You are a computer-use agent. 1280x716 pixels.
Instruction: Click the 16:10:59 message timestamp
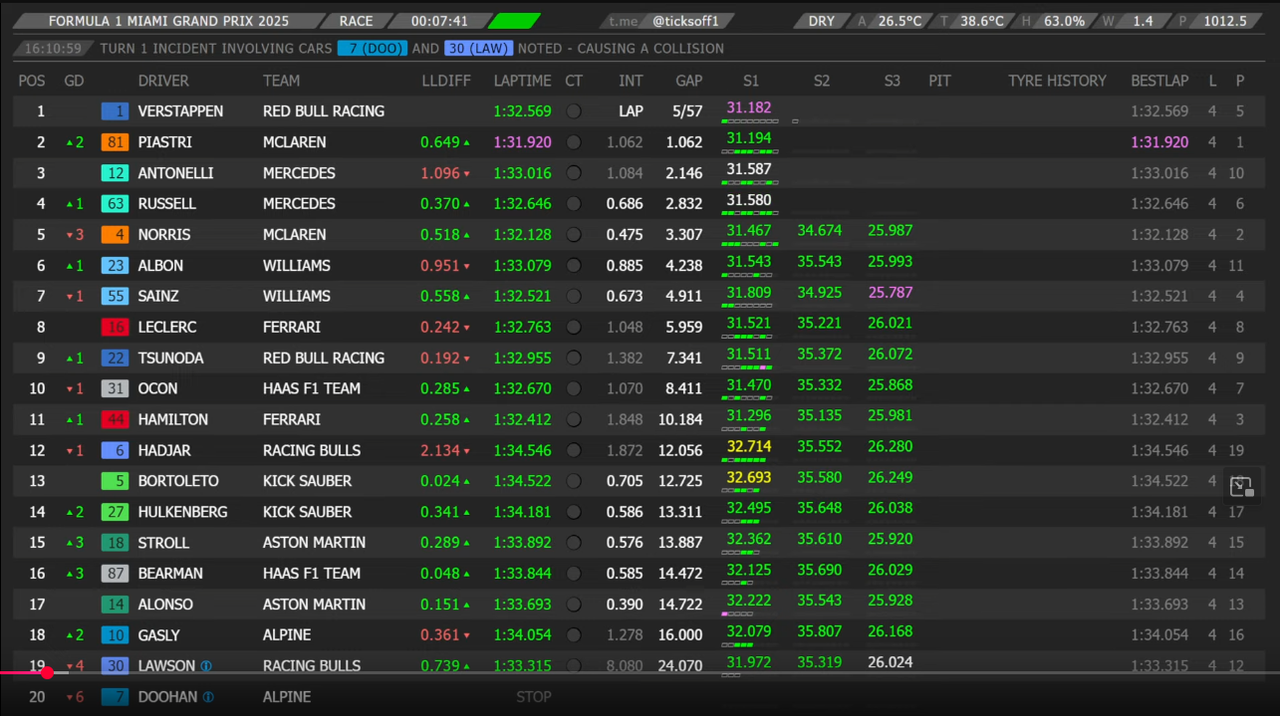point(53,48)
